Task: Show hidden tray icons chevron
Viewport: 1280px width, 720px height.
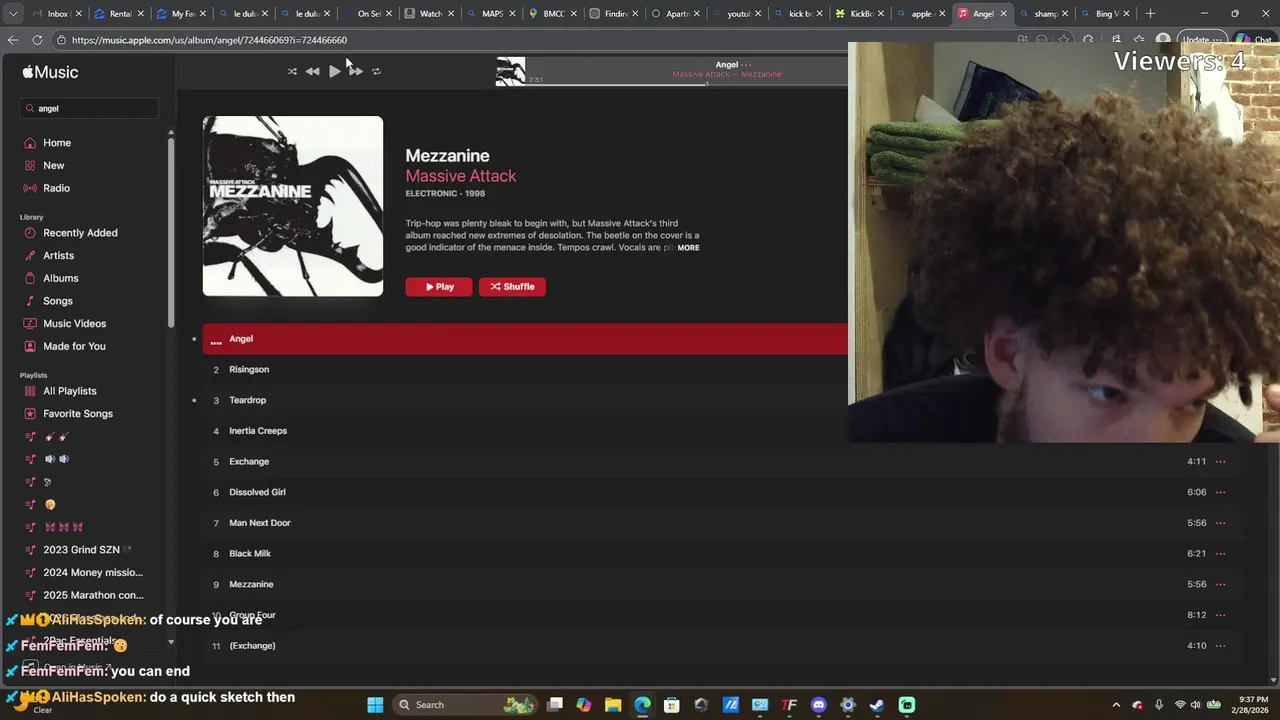Action: (x=1116, y=705)
